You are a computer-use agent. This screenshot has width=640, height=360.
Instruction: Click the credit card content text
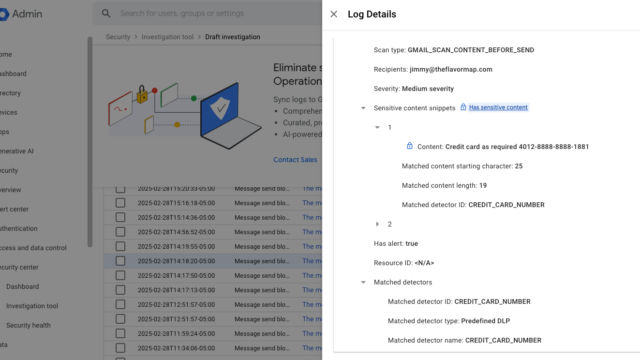[x=517, y=147]
